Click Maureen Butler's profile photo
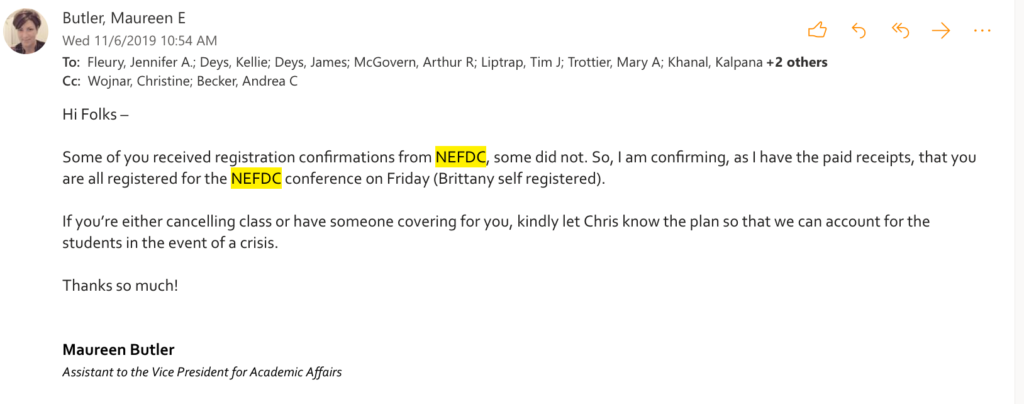Viewport: 1024px width, 404px height. point(26,32)
